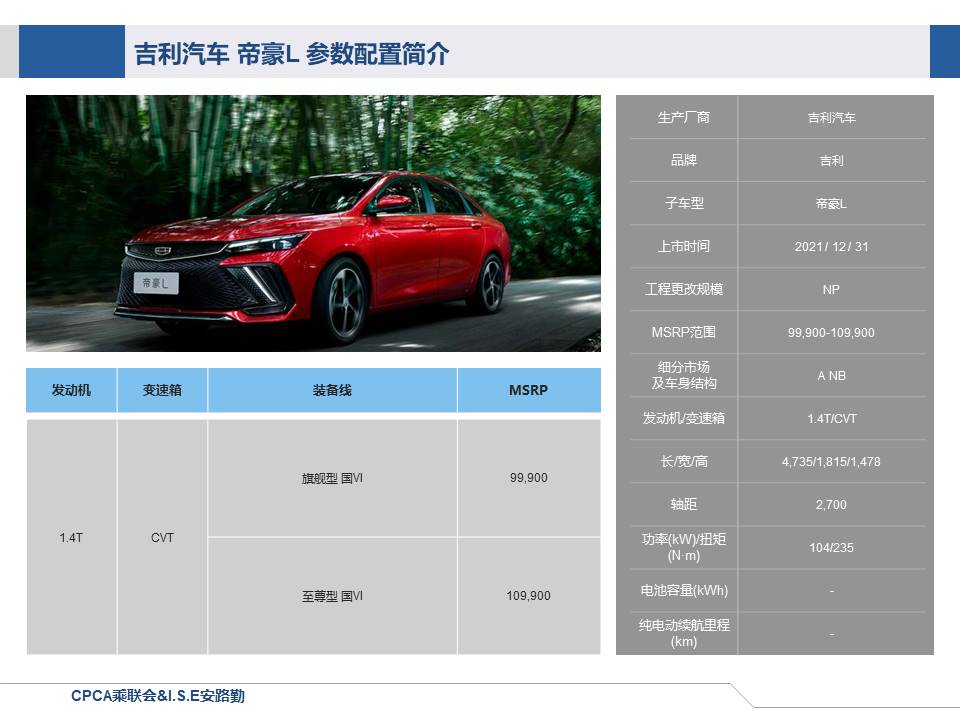This screenshot has height=720, width=960.
Task: Click the '发动机/变速箱' spec label
Action: pyautogui.click(x=684, y=418)
